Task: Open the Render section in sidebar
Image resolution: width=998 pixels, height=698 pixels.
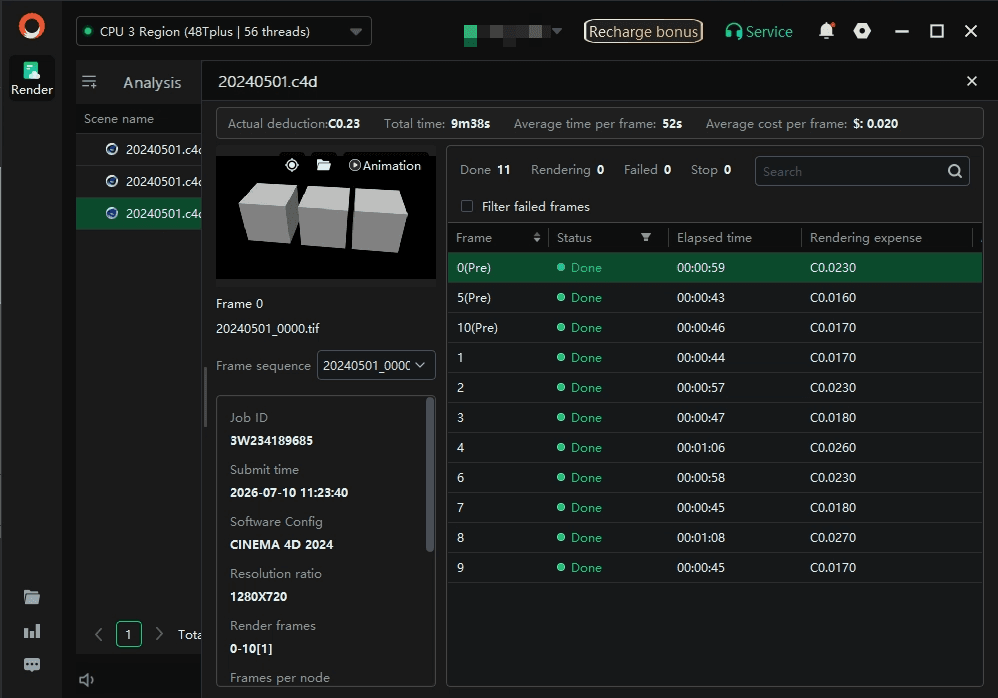Action: point(31,78)
